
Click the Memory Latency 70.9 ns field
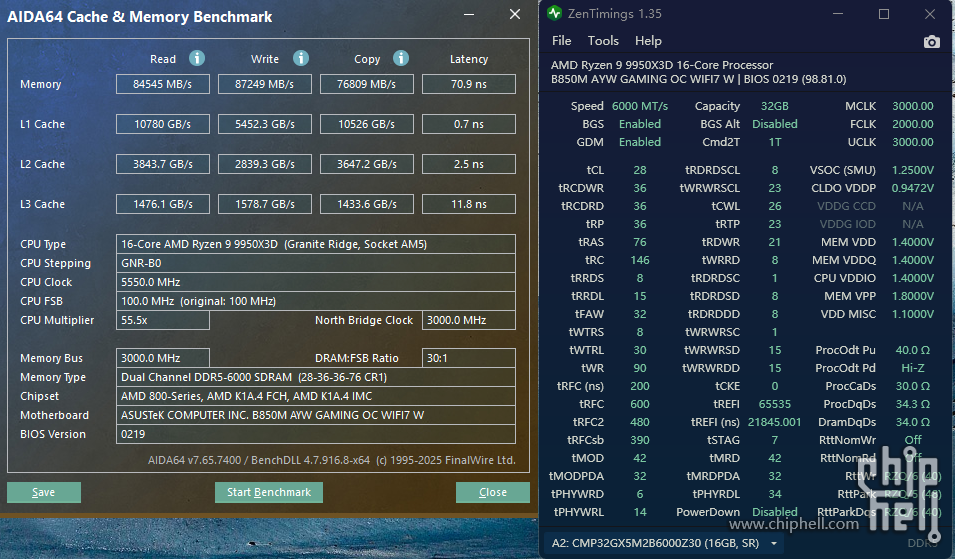pyautogui.click(x=468, y=84)
